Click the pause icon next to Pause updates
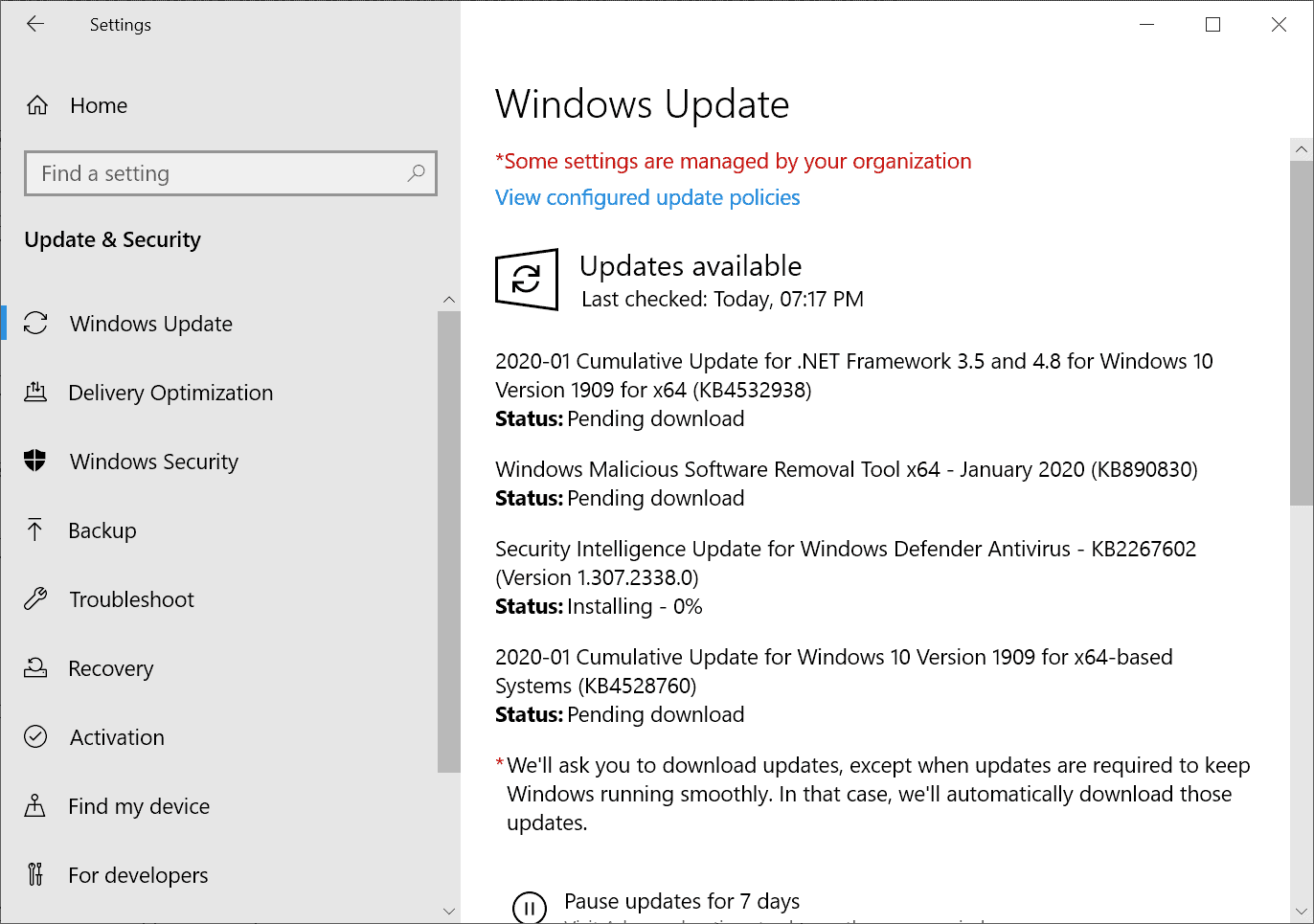The height and width of the screenshot is (924, 1314). (x=530, y=908)
